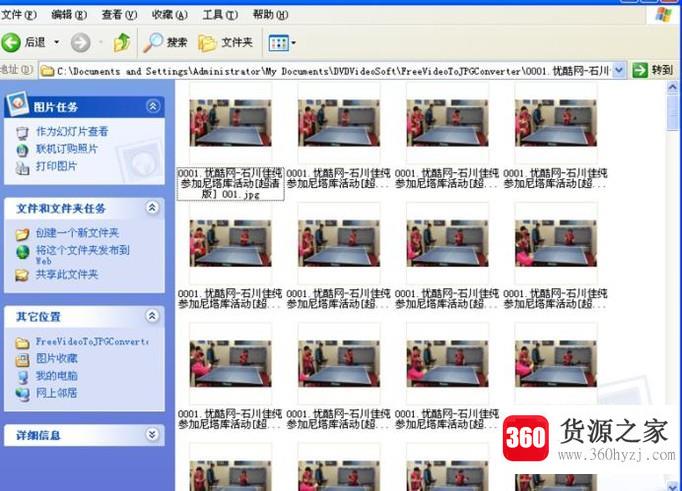This screenshot has width=682, height=491.
Task: Select the first thumbnail in third row
Action: coord(230,364)
